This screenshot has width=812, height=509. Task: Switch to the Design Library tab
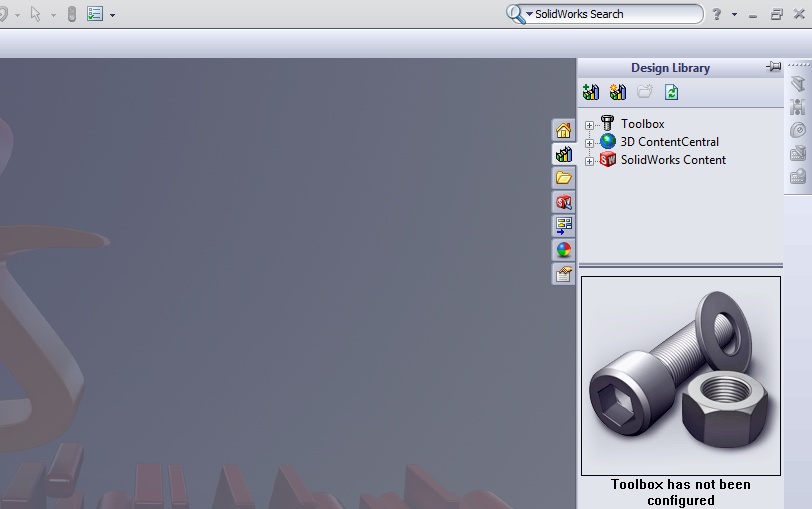563,154
